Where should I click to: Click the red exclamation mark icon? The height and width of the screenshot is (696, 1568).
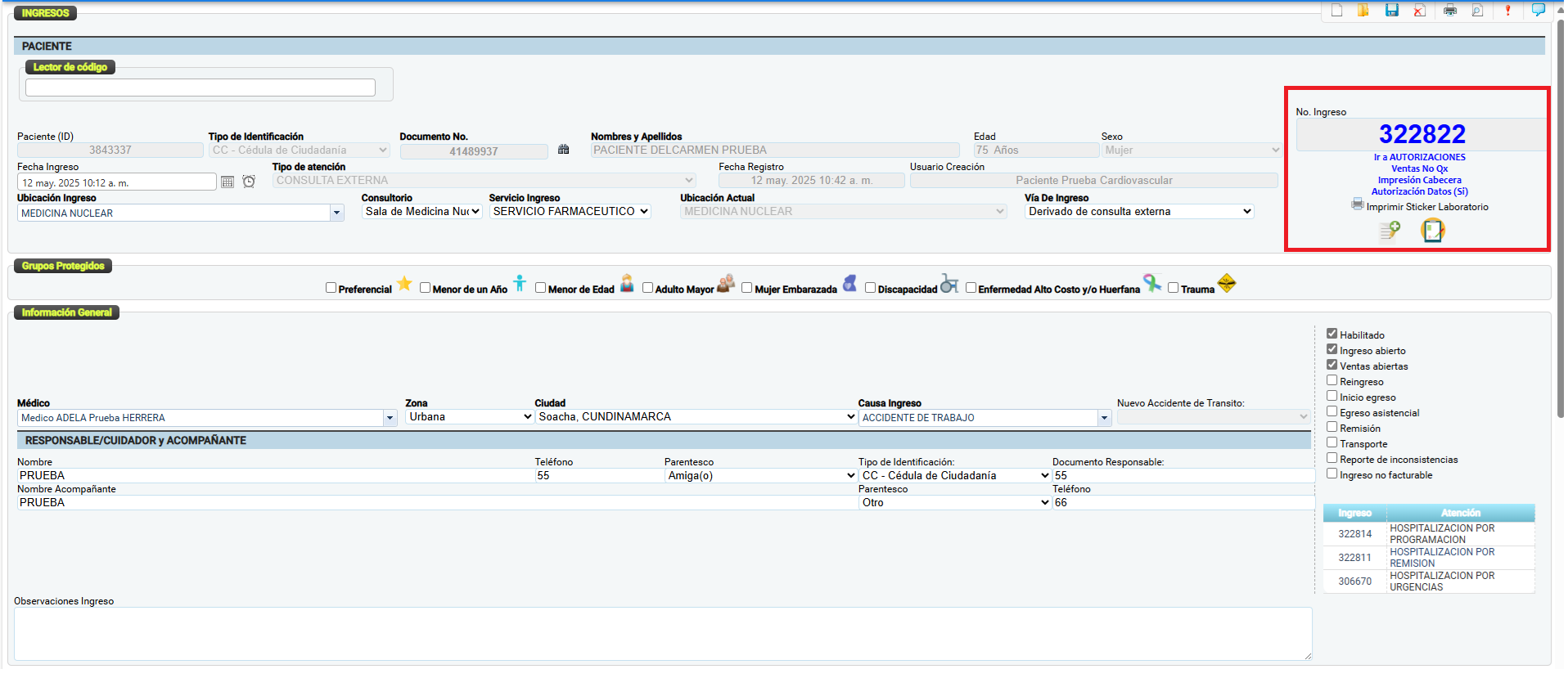(1507, 11)
